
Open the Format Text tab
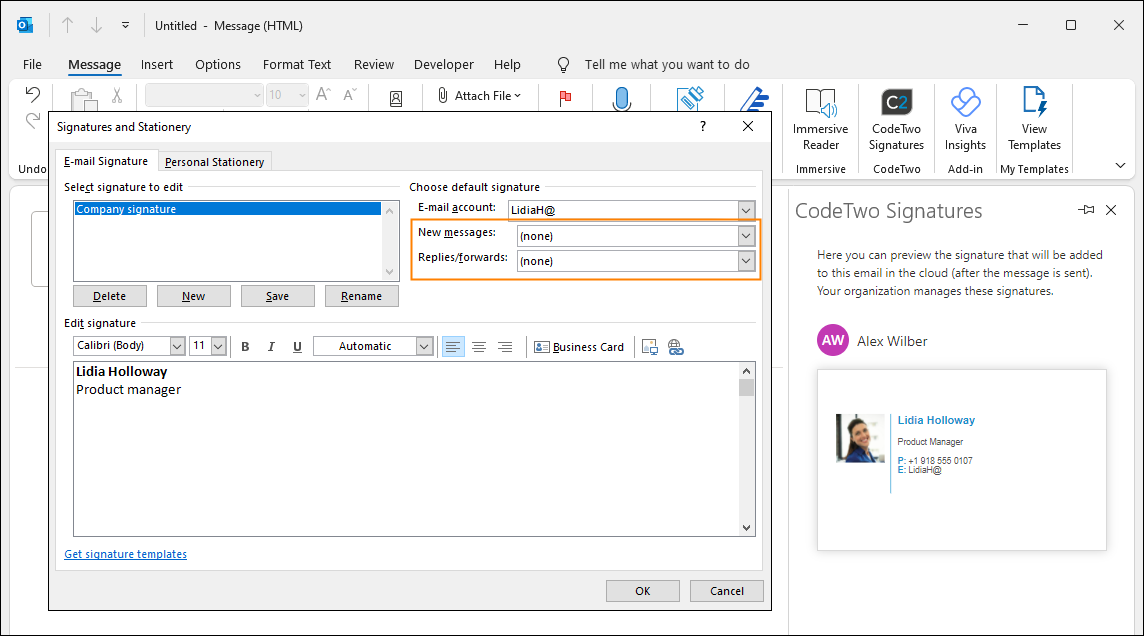coord(297,64)
